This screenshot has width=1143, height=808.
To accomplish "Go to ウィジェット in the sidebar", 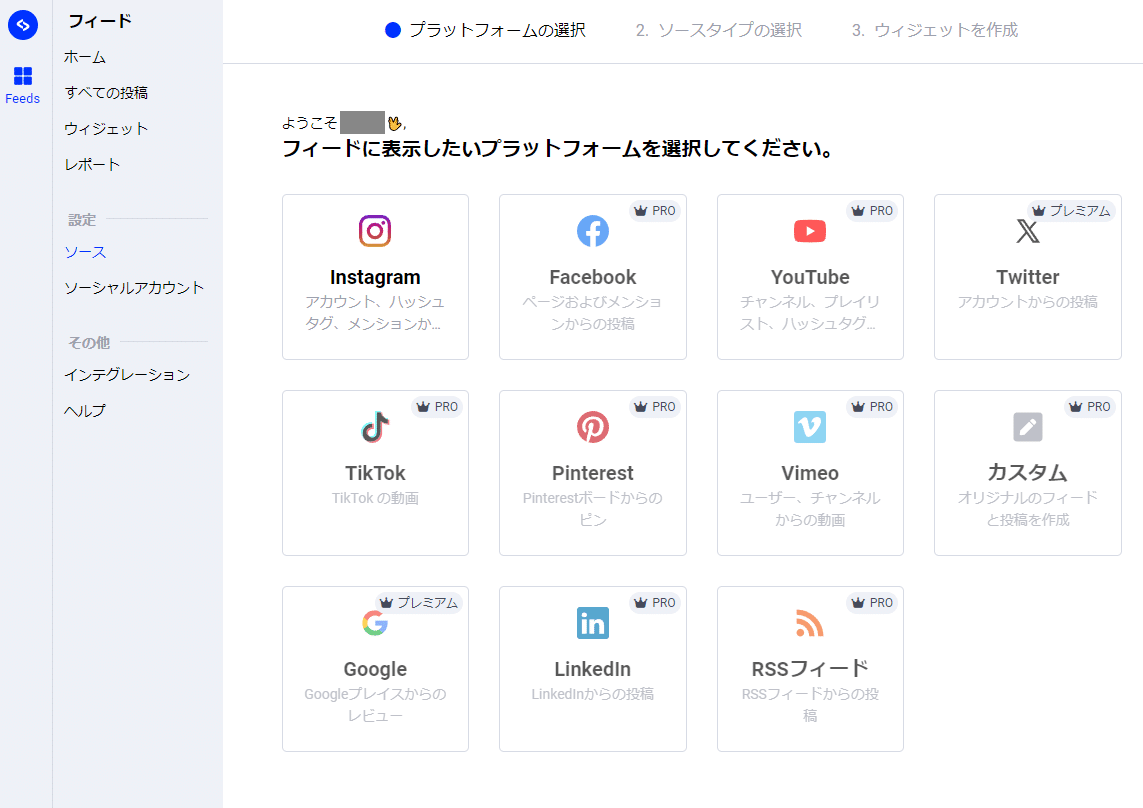I will 106,128.
